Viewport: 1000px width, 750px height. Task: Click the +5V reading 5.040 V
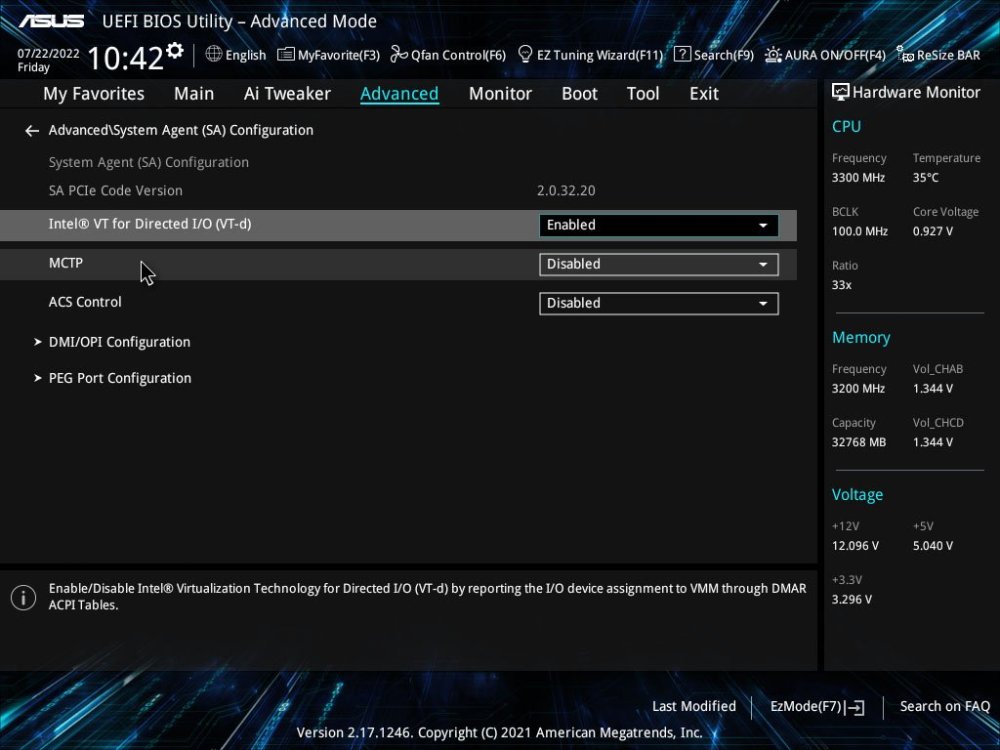coord(933,547)
